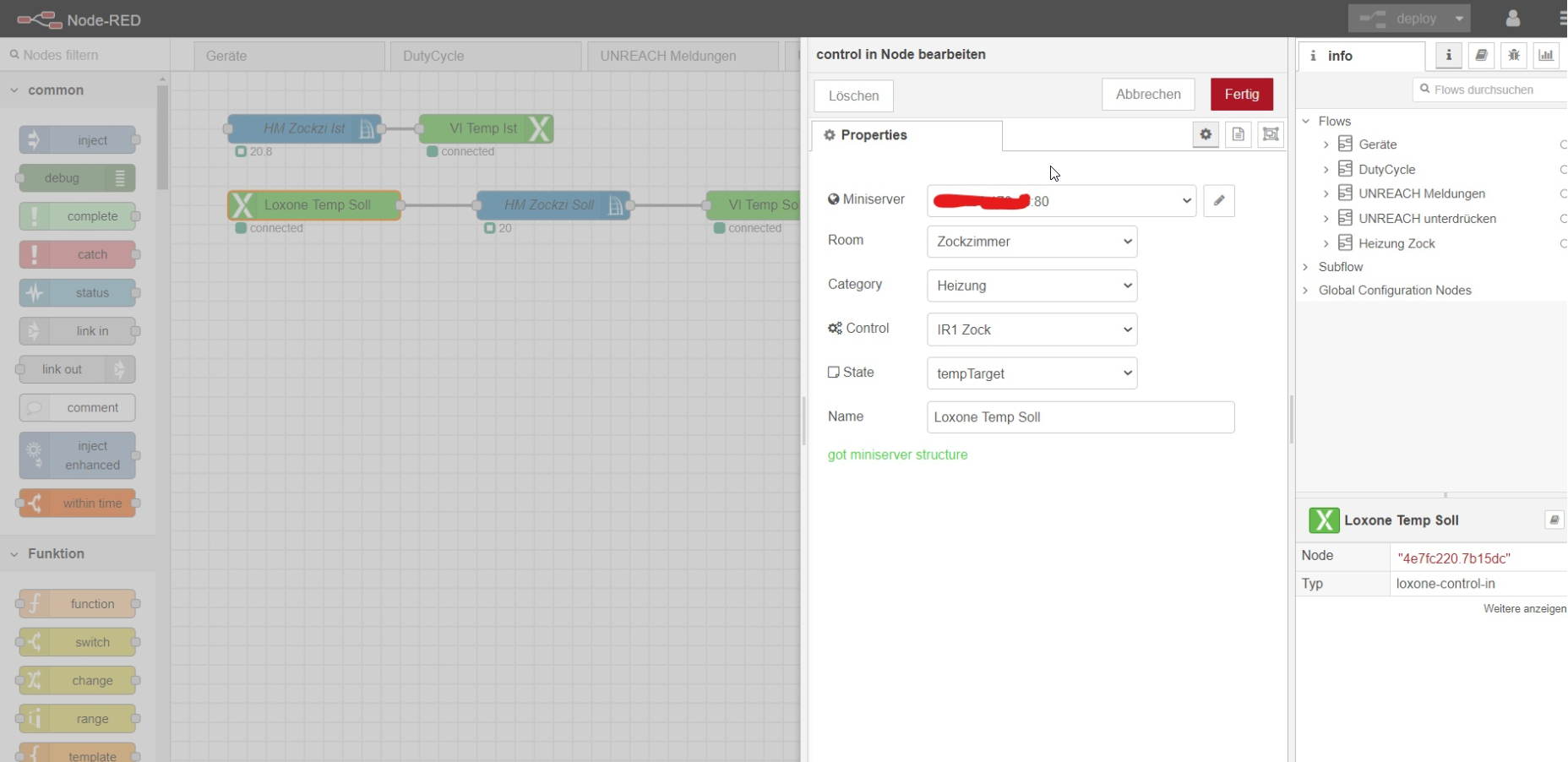This screenshot has width=1568, height=762.
Task: Select the comment palette node
Action: click(77, 407)
